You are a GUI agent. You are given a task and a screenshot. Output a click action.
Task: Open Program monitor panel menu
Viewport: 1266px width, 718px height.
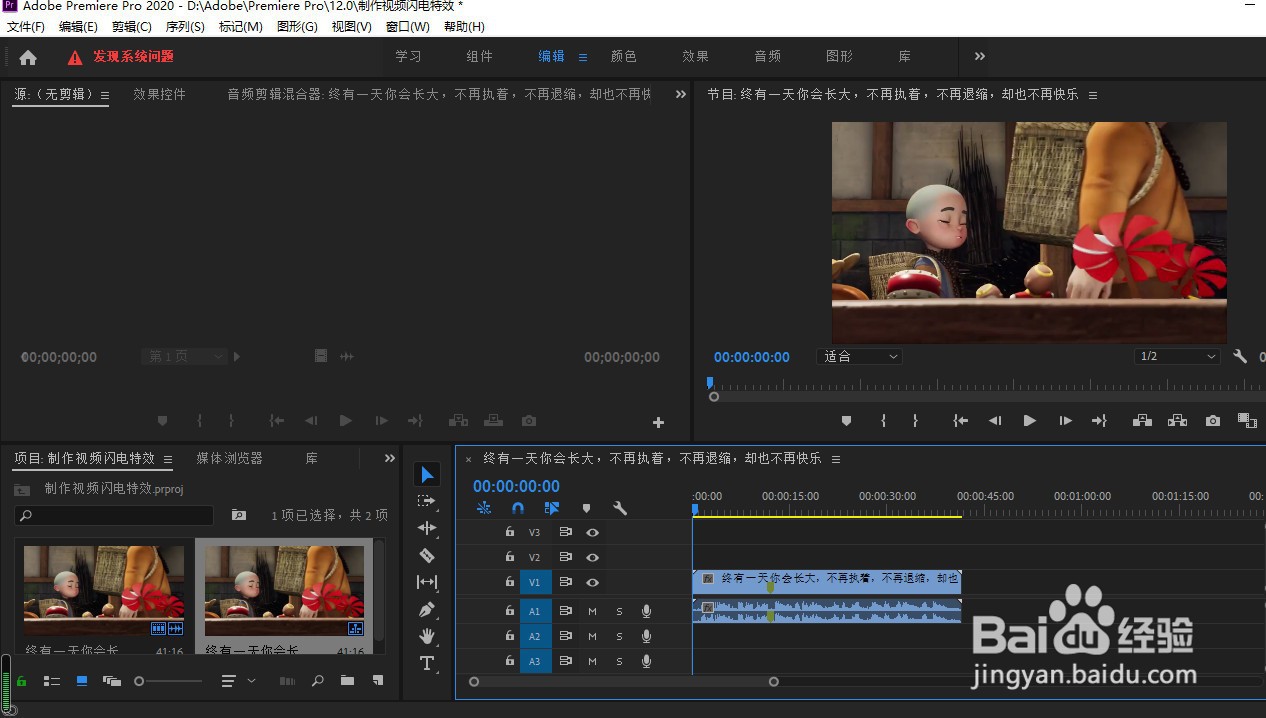1093,95
